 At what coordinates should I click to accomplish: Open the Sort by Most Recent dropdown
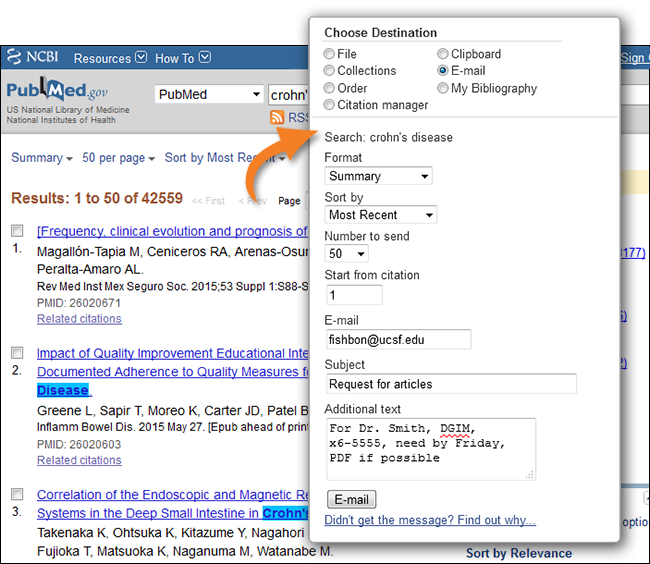[381, 215]
